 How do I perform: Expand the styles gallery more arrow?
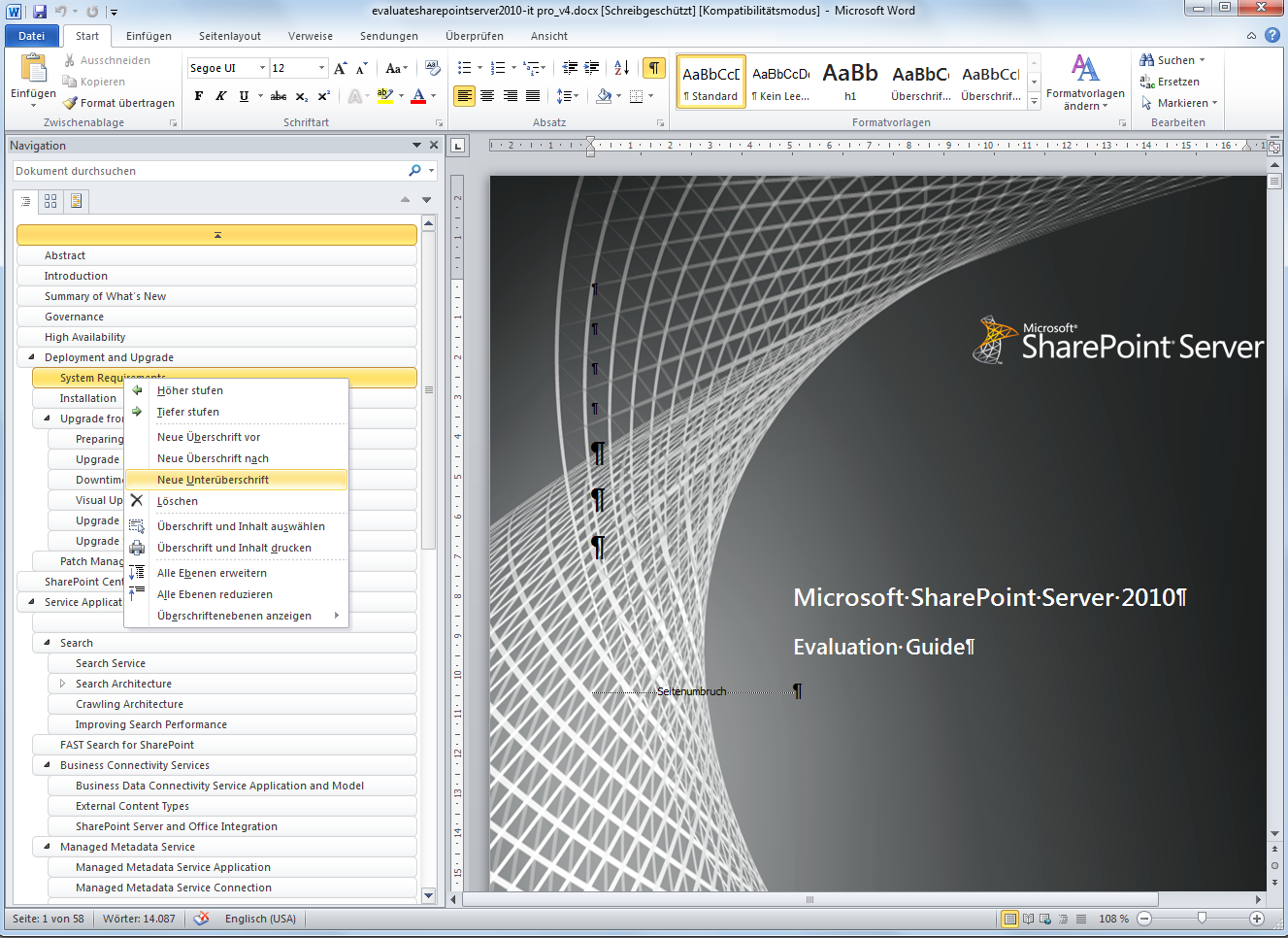point(1034,100)
